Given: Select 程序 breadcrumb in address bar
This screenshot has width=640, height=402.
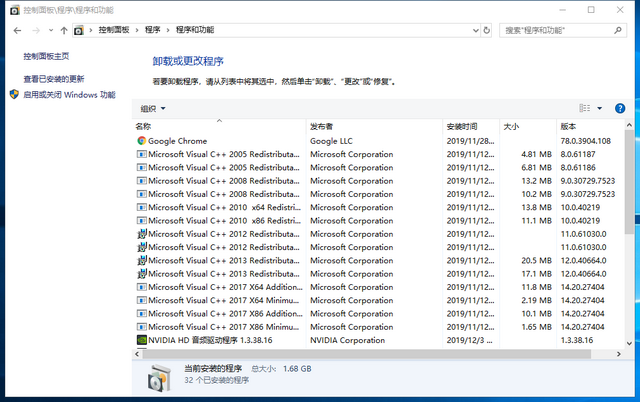Looking at the screenshot, I should (153, 30).
